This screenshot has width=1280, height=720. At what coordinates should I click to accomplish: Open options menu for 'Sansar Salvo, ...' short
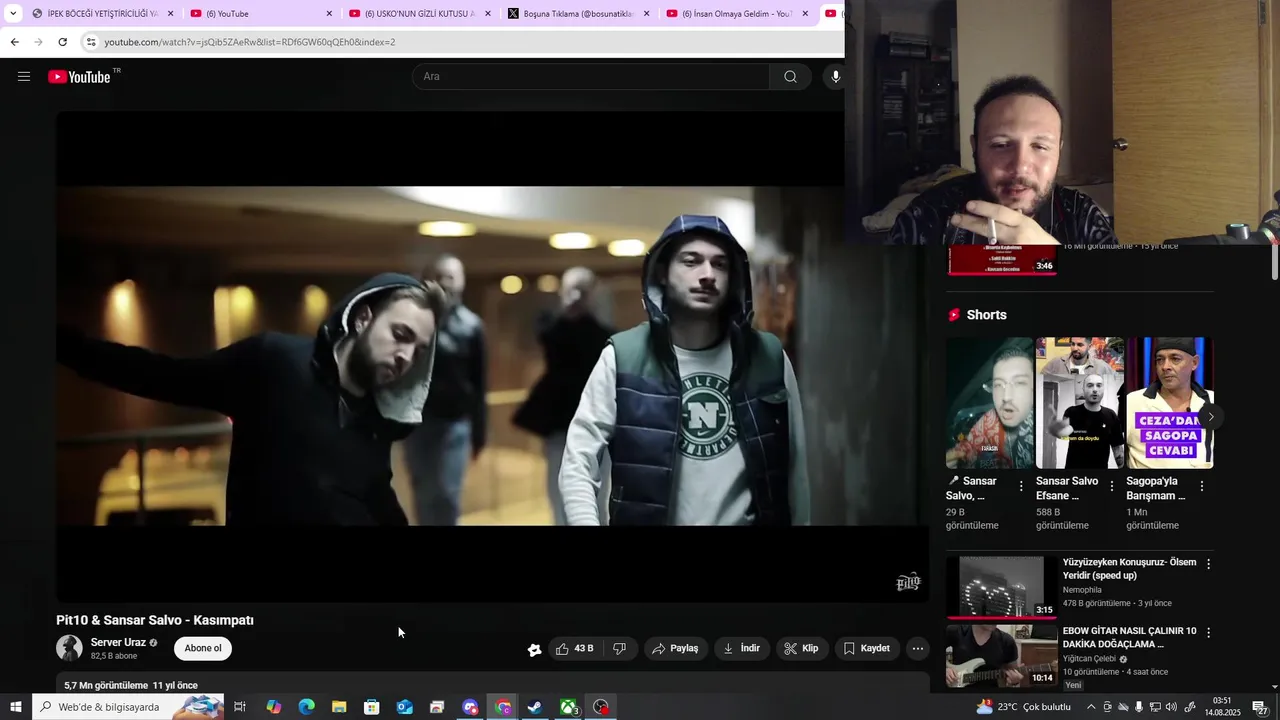pos(1021,486)
